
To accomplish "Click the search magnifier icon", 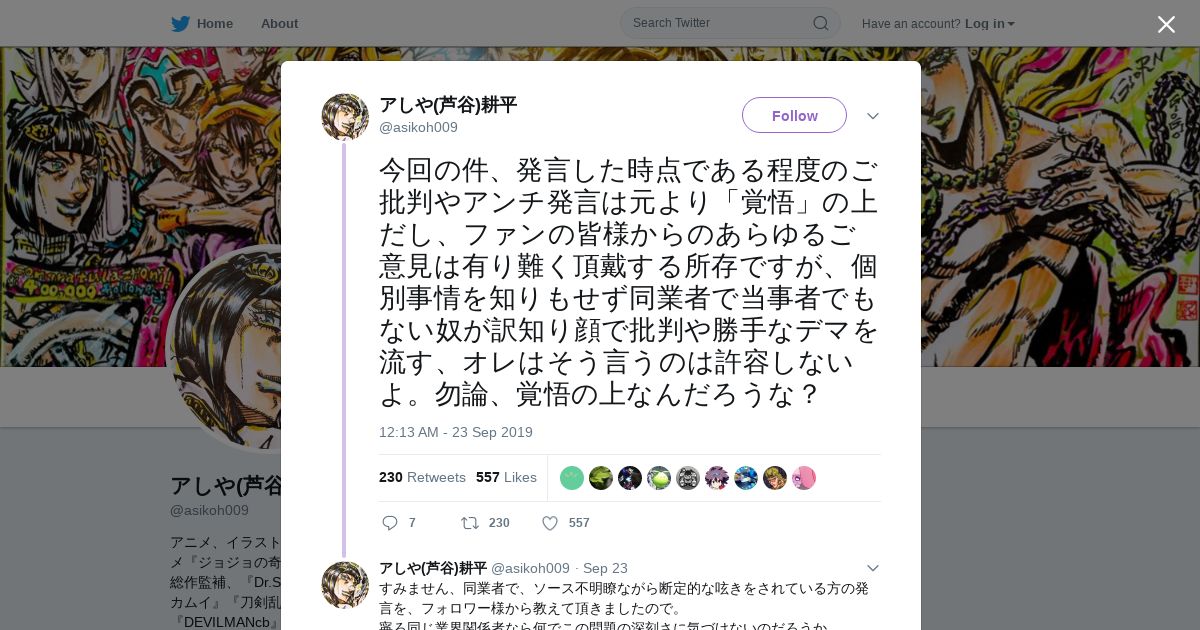I will (x=820, y=23).
